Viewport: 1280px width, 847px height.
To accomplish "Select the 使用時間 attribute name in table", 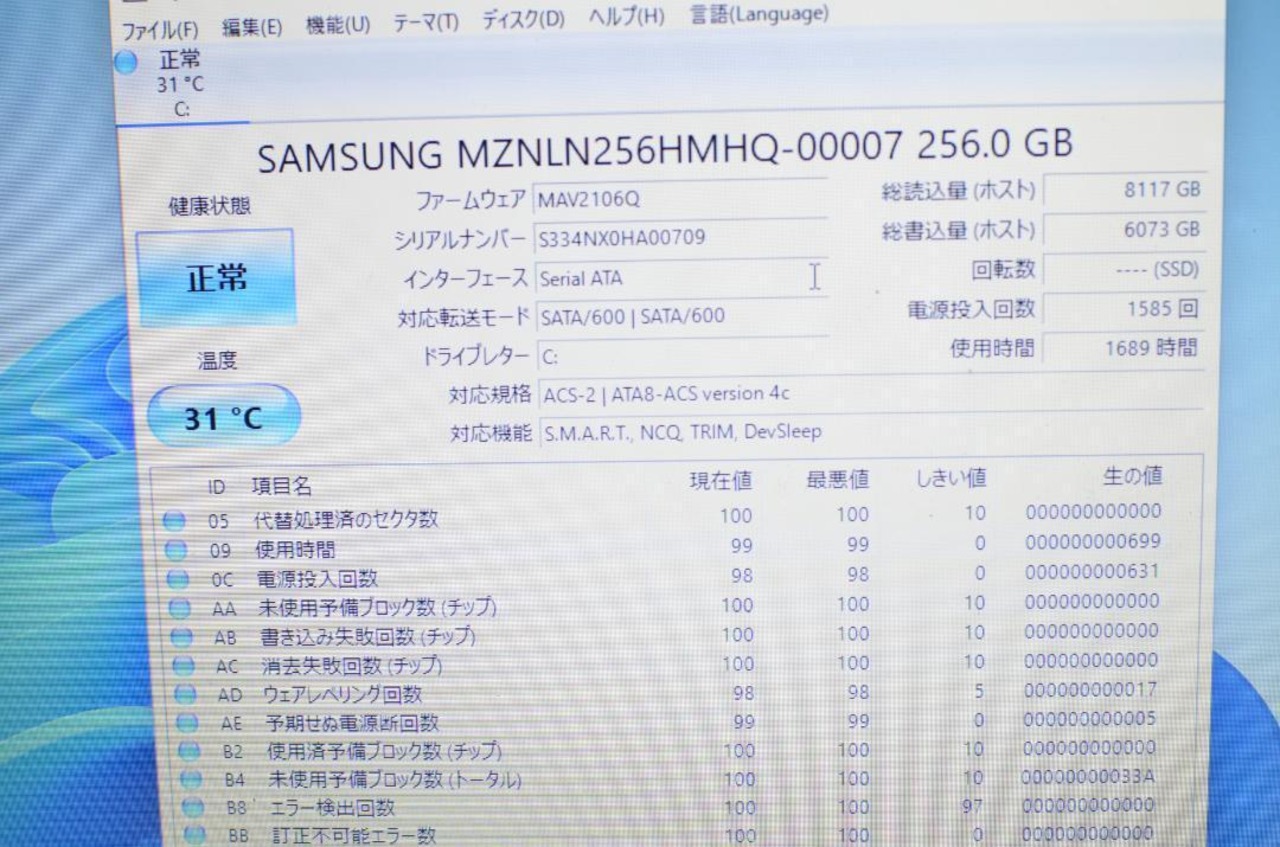I will coord(295,549).
